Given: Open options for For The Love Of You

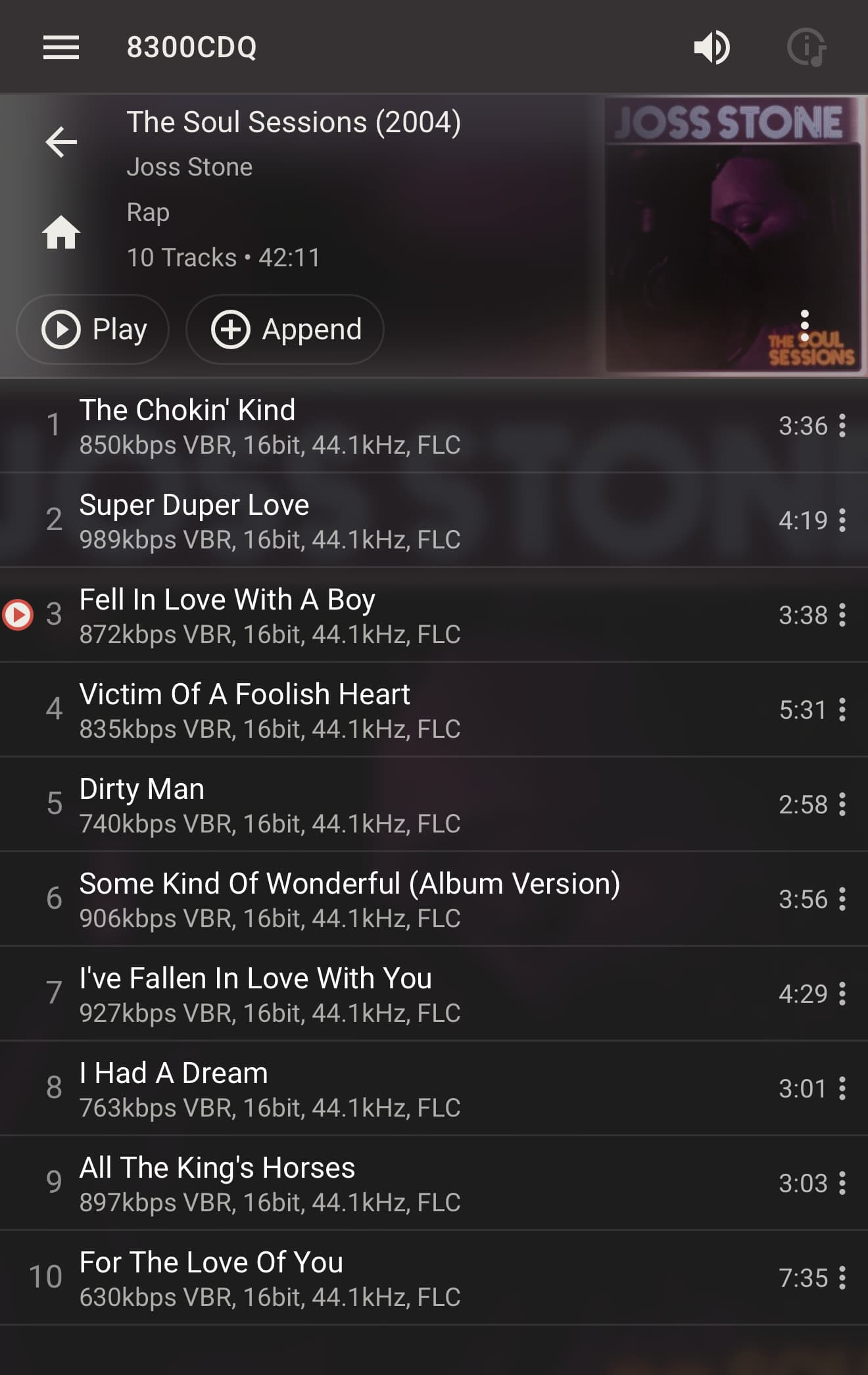Looking at the screenshot, I should (x=842, y=1278).
